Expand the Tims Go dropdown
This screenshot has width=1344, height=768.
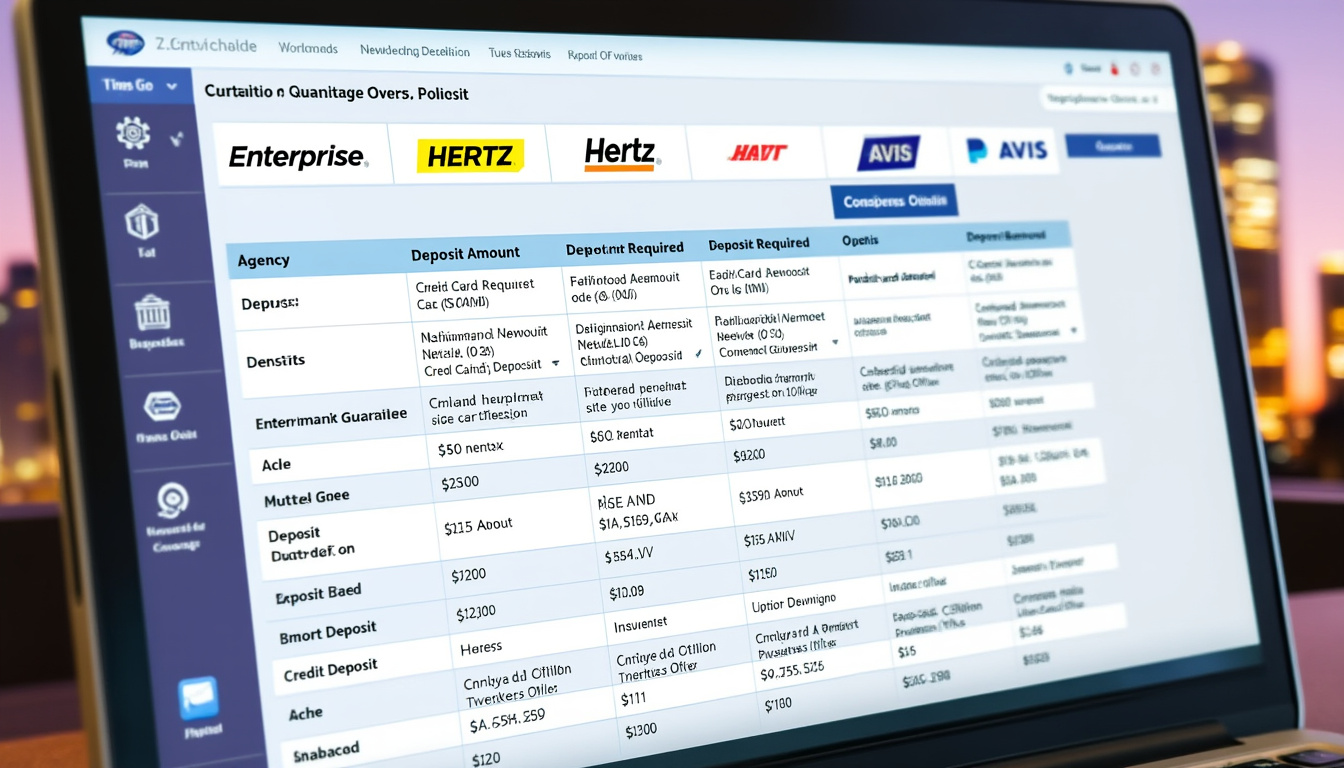139,86
